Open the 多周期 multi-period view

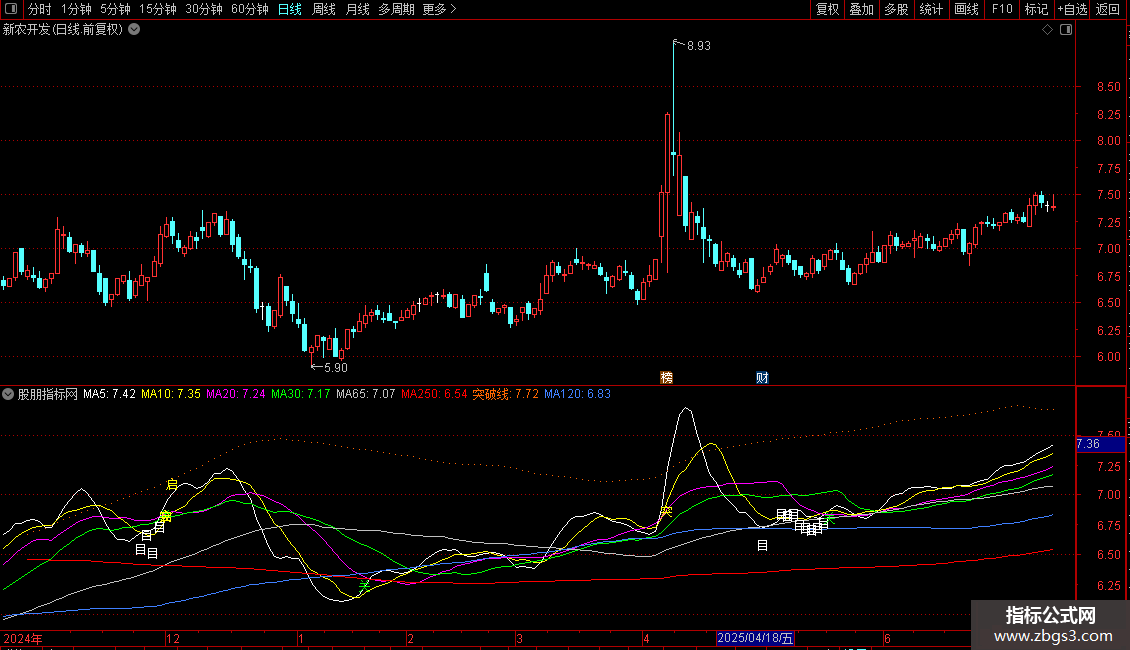(396, 9)
